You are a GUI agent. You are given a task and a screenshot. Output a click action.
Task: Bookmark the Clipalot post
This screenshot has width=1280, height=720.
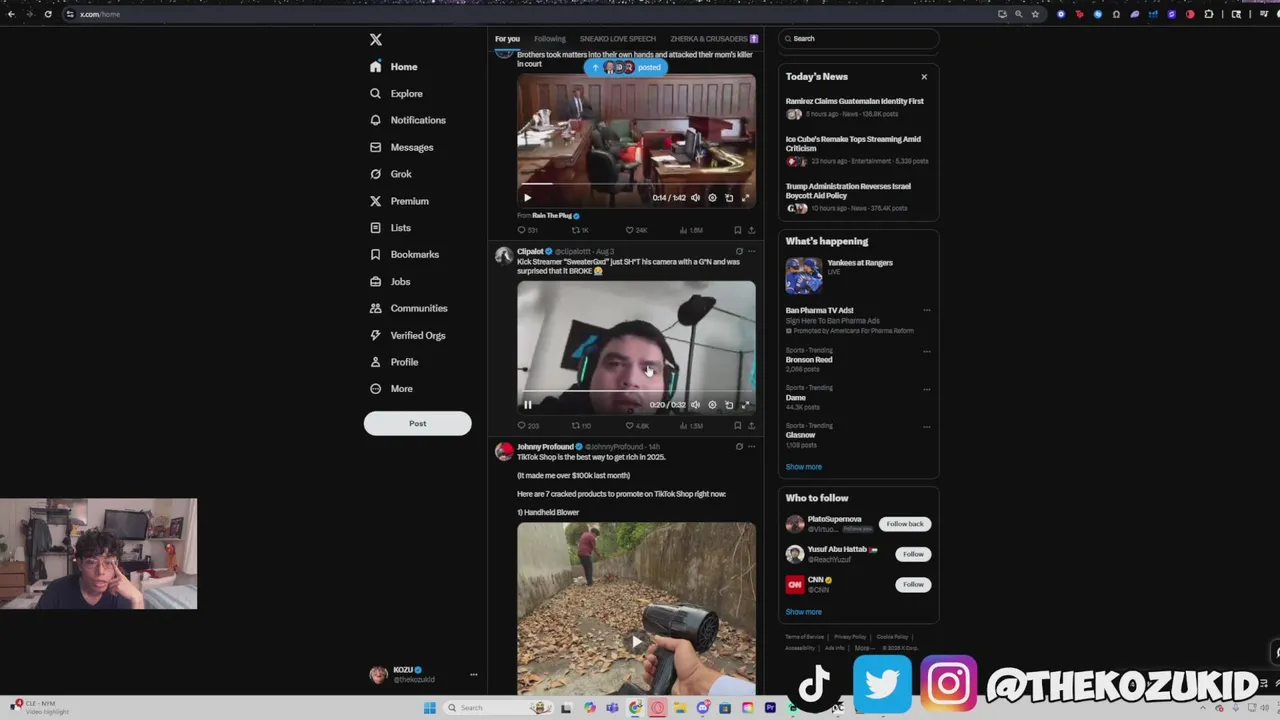click(738, 426)
